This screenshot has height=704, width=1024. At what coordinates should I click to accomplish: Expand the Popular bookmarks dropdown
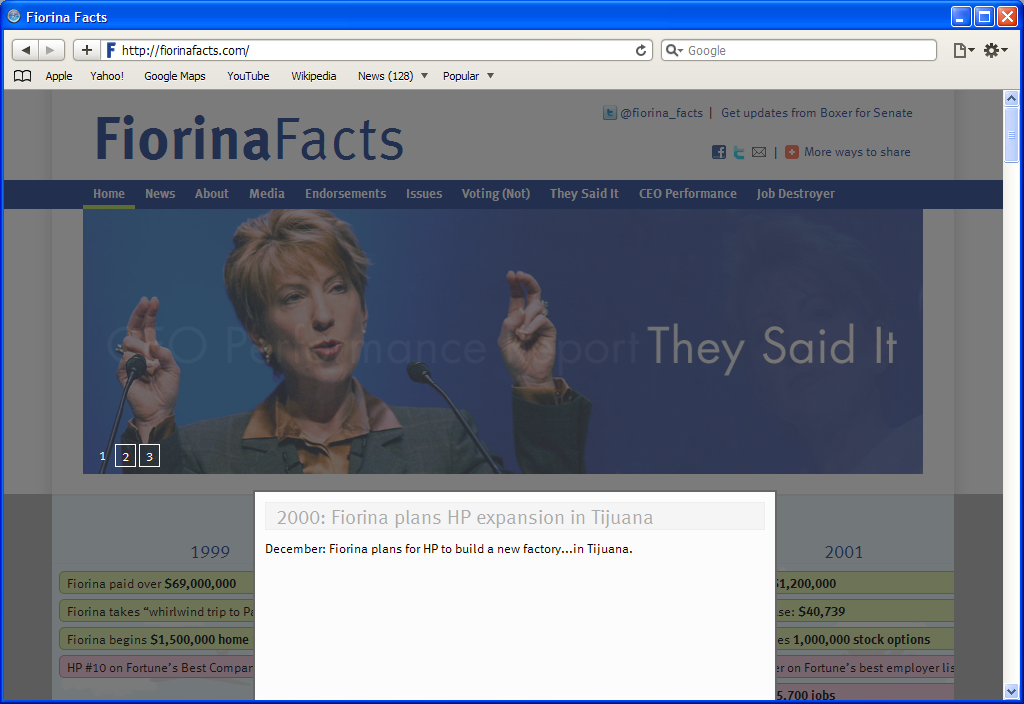(x=488, y=76)
